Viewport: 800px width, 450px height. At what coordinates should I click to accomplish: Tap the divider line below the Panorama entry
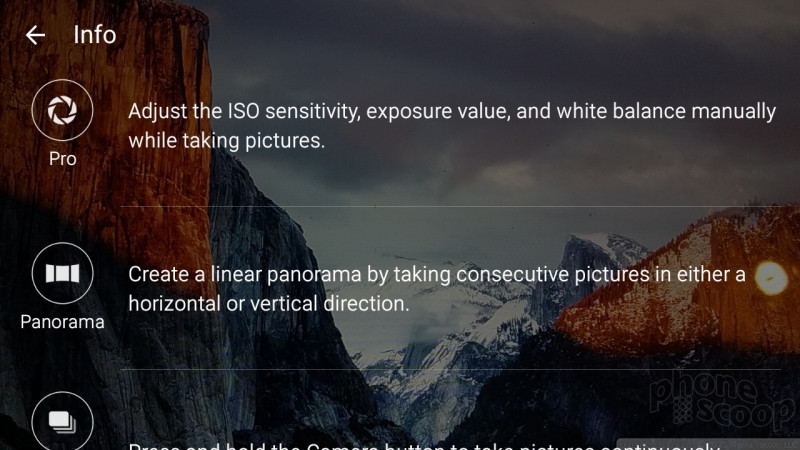[451, 369]
